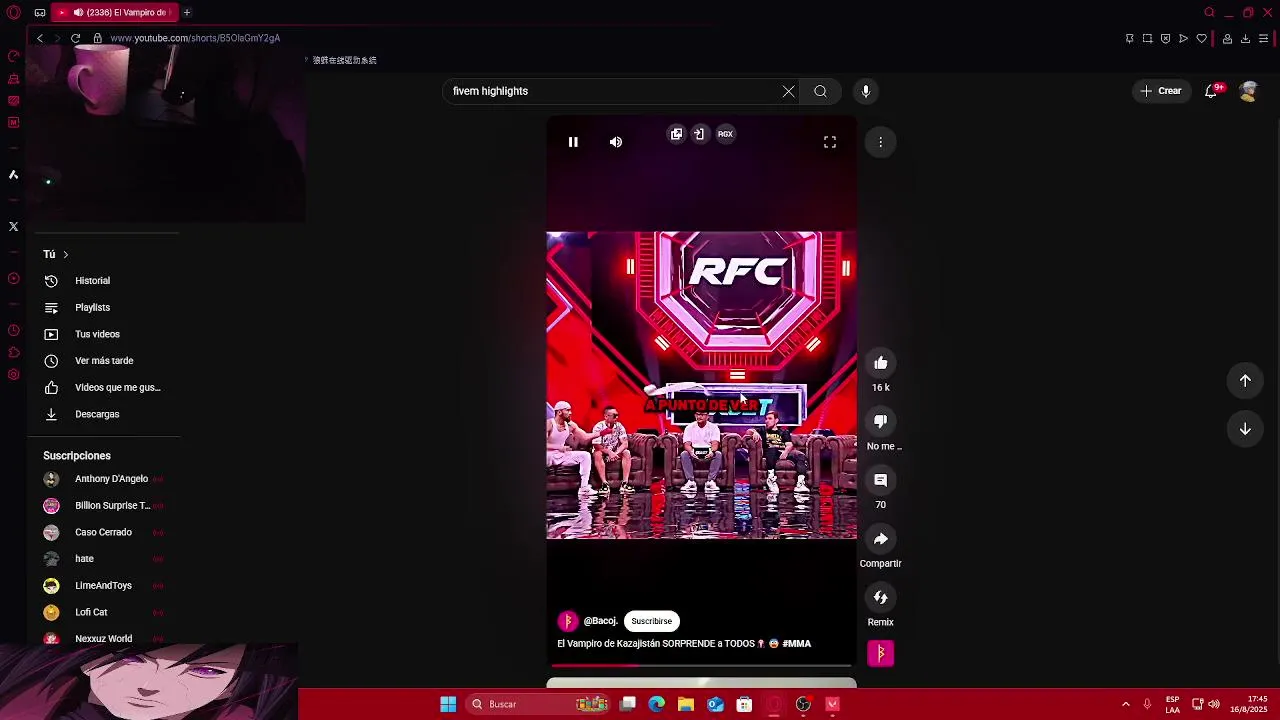Open the account avatar menu

point(1248,91)
